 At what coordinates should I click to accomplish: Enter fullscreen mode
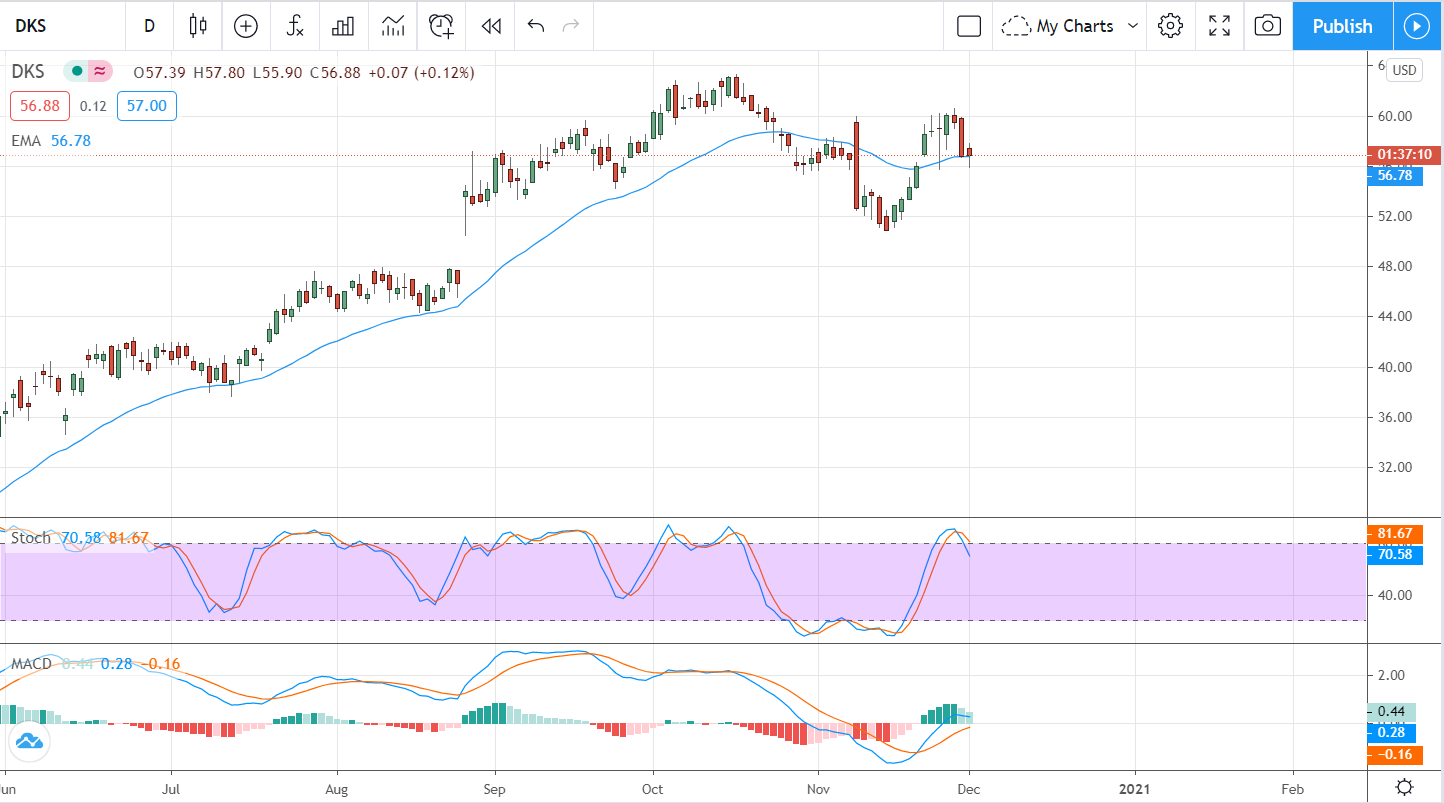coord(1219,26)
